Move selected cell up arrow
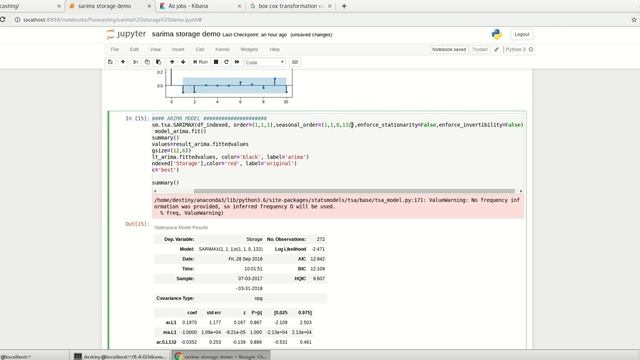The width and height of the screenshot is (640, 360). (x=172, y=62)
